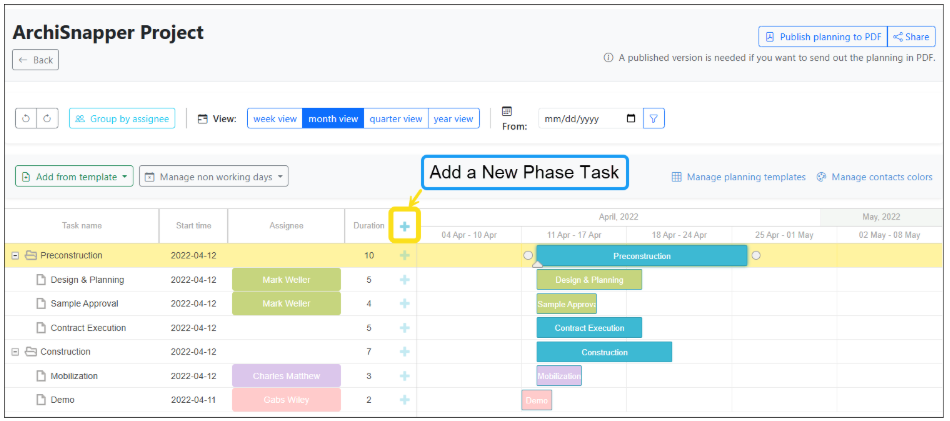Image resolution: width=950 pixels, height=421 pixels.
Task: Select year view
Action: [454, 119]
